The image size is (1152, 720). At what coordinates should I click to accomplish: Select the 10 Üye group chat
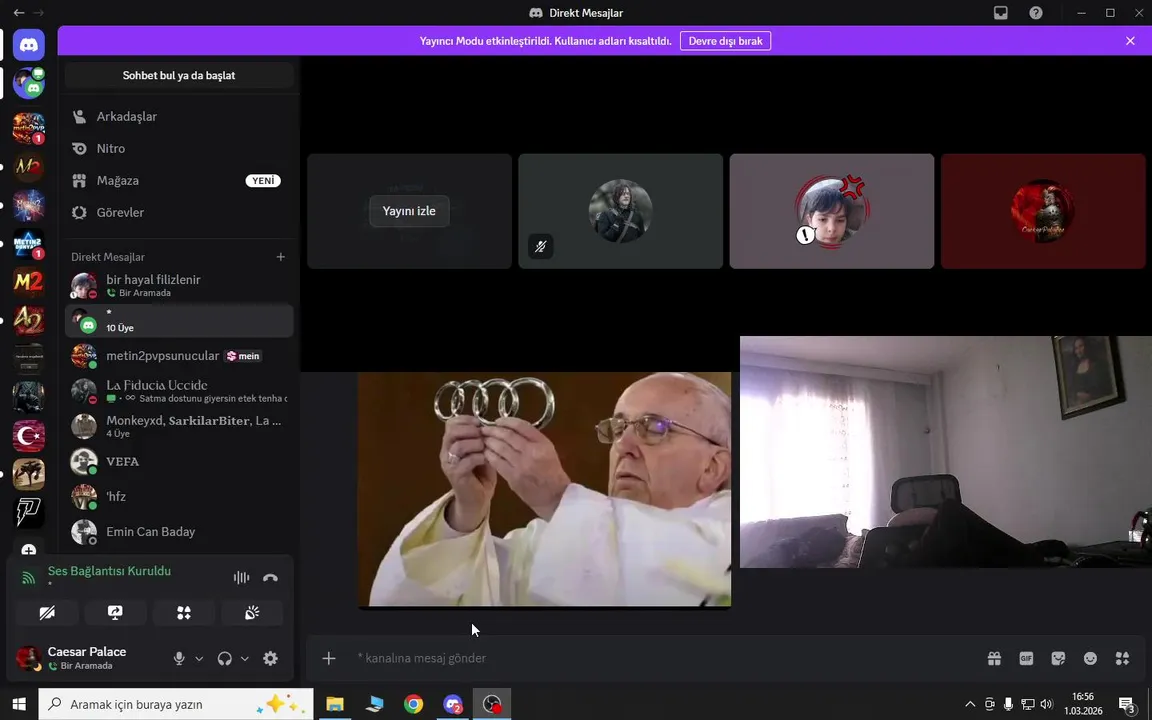179,321
